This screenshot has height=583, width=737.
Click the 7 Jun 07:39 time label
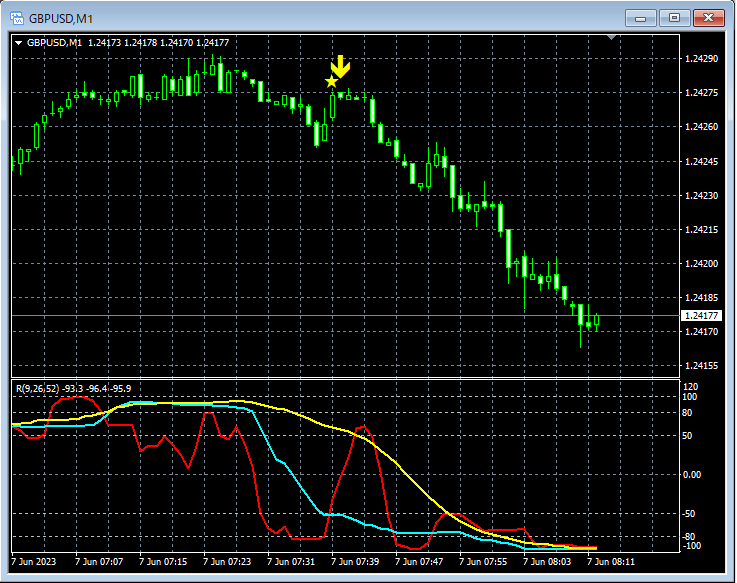click(355, 562)
